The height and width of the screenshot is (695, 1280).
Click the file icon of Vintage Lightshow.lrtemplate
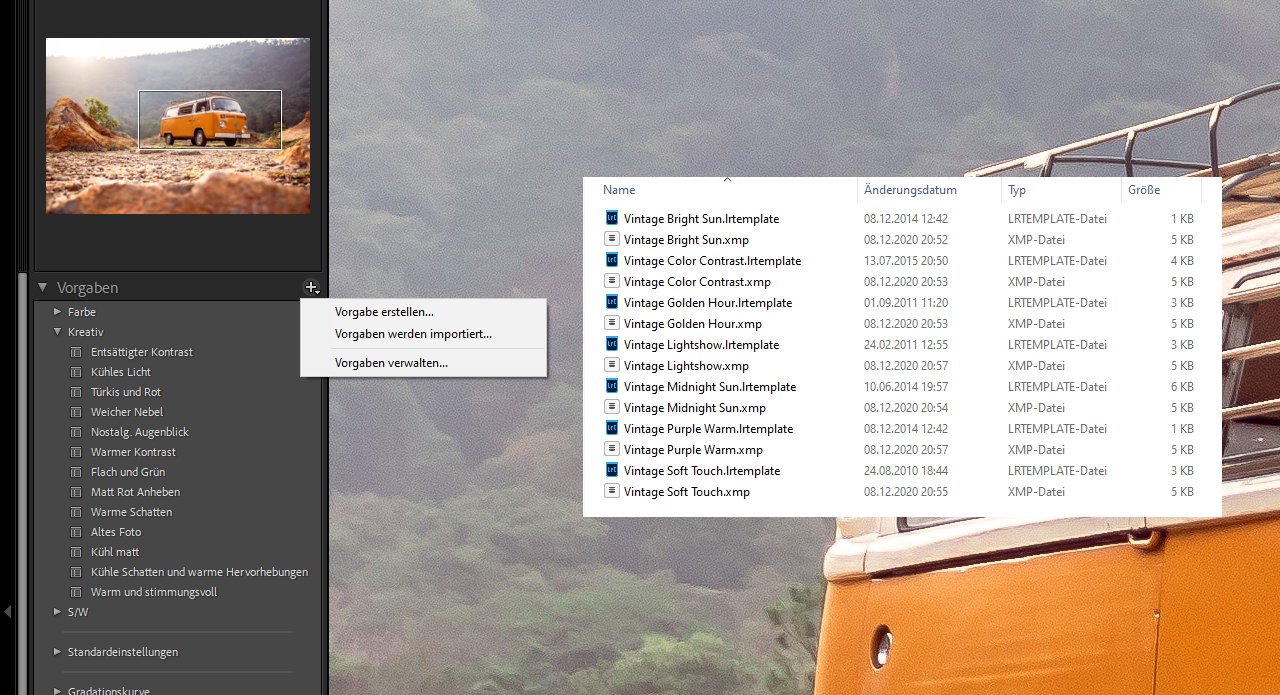pyautogui.click(x=612, y=344)
